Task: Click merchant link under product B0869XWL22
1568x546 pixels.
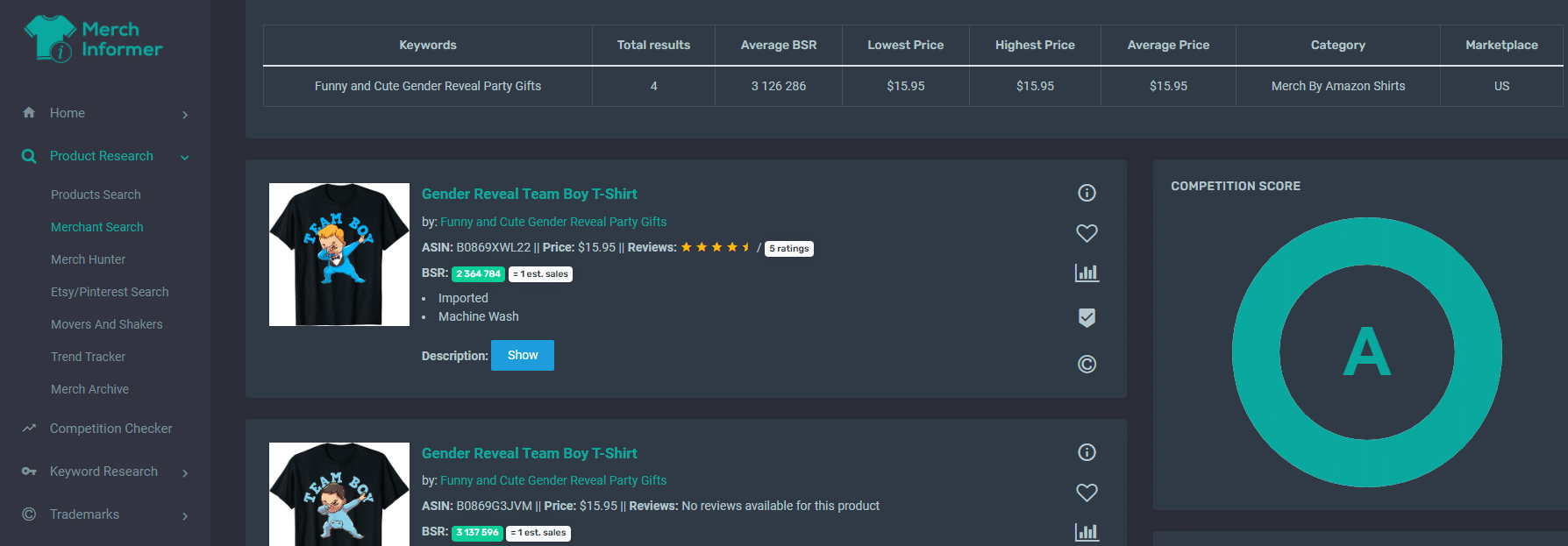Action: click(x=553, y=222)
